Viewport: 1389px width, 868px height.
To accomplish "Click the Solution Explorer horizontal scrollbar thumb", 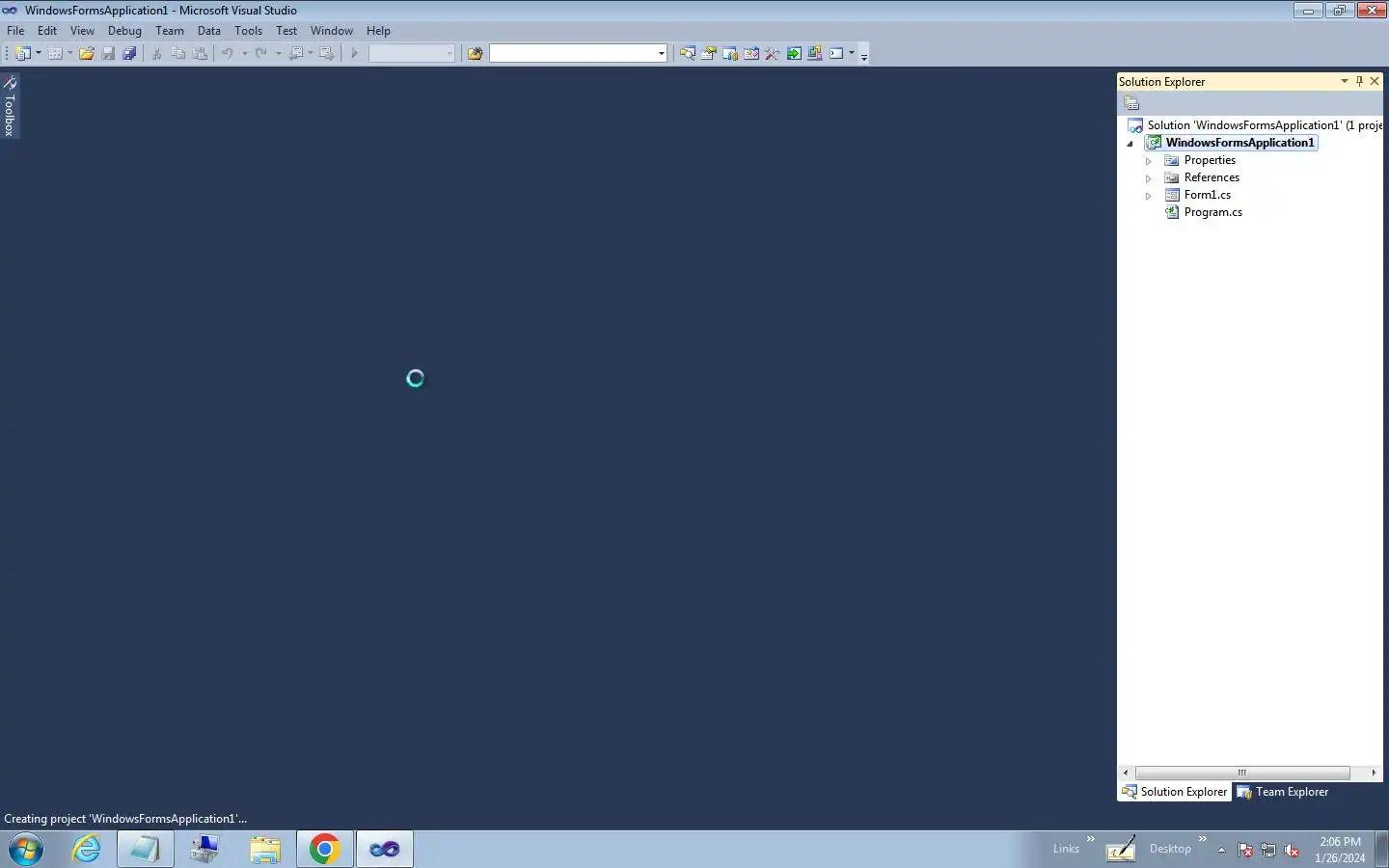I will 1242,773.
